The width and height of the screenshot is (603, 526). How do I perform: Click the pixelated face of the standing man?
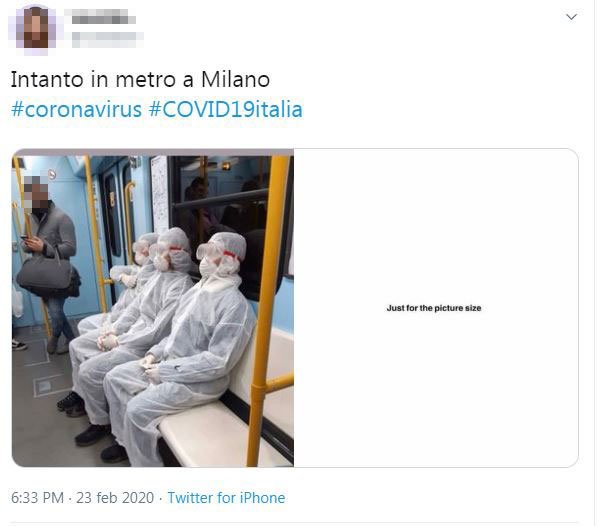(37, 193)
